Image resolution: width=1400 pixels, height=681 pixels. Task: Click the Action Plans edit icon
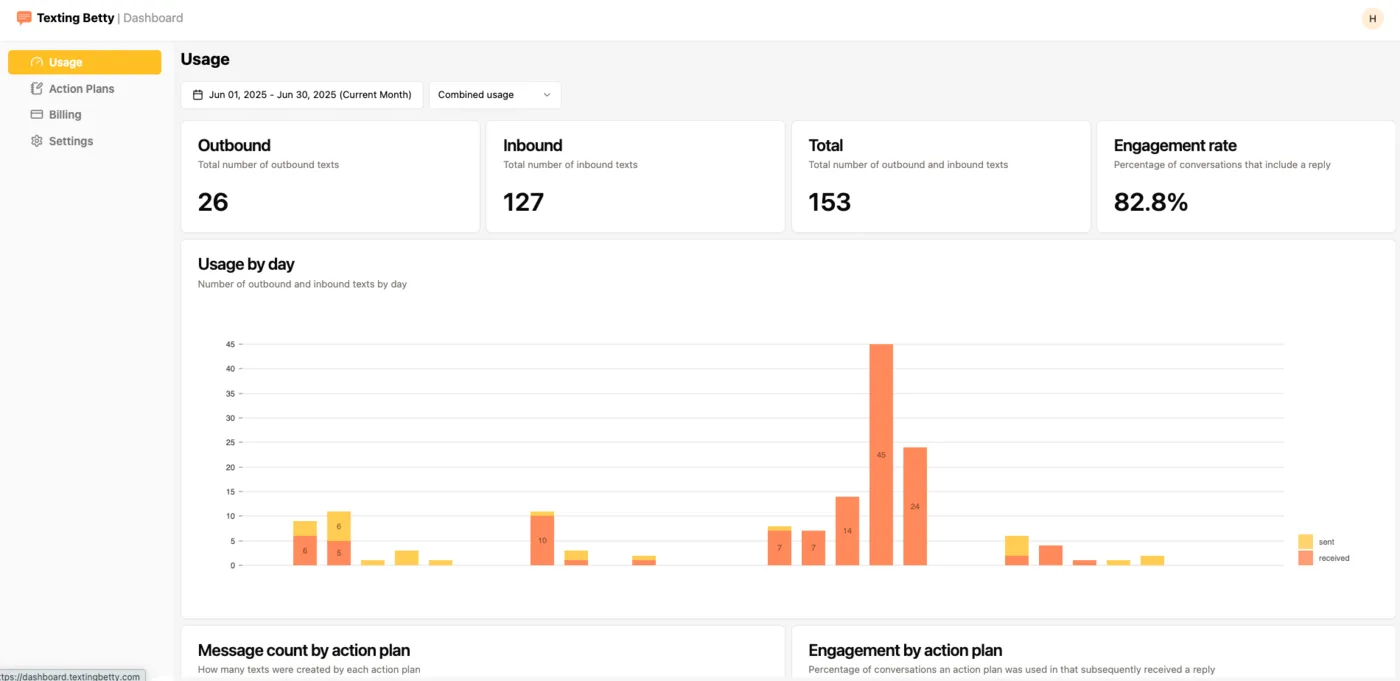[37, 88]
